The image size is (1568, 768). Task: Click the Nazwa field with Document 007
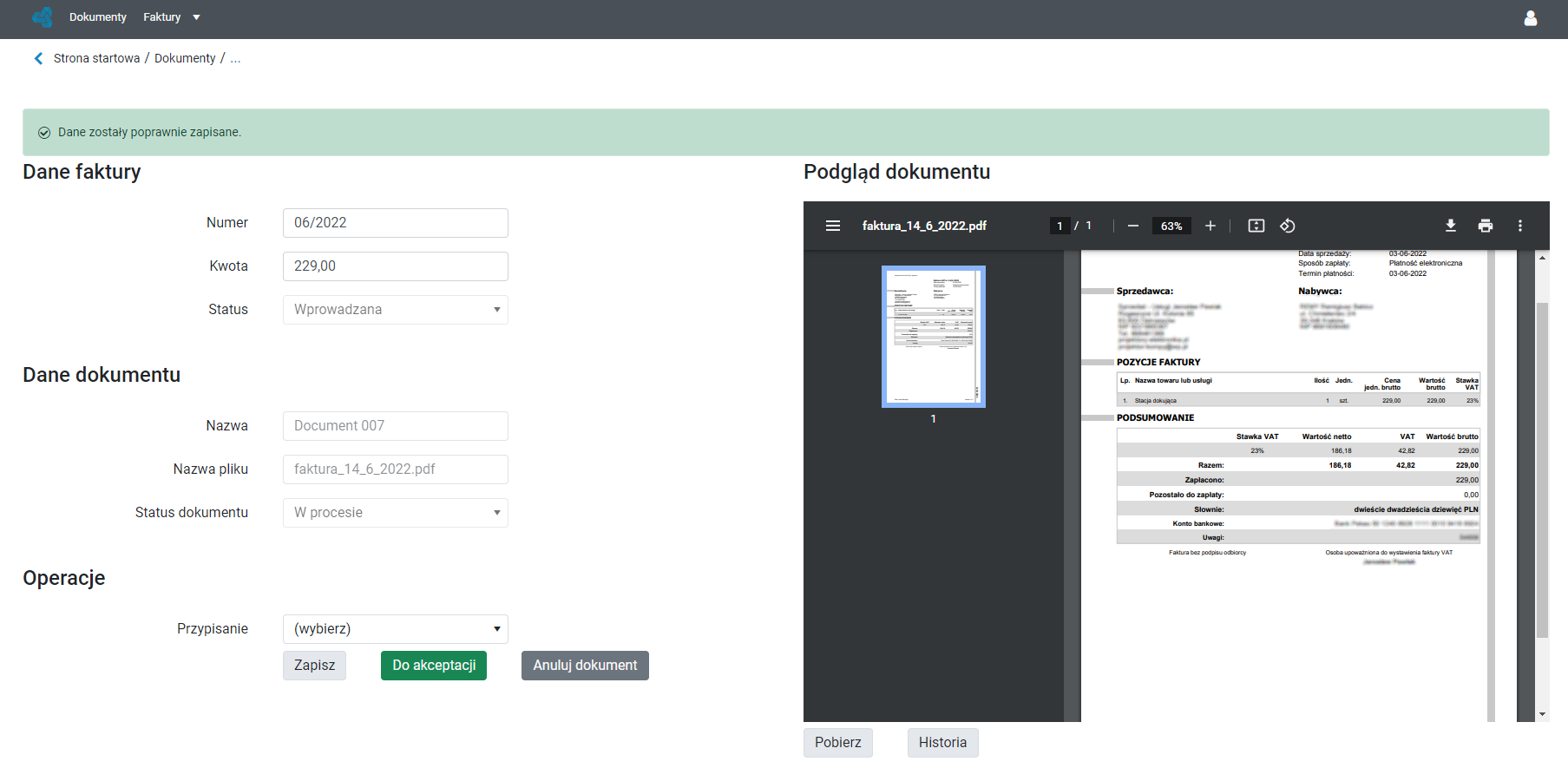click(396, 426)
